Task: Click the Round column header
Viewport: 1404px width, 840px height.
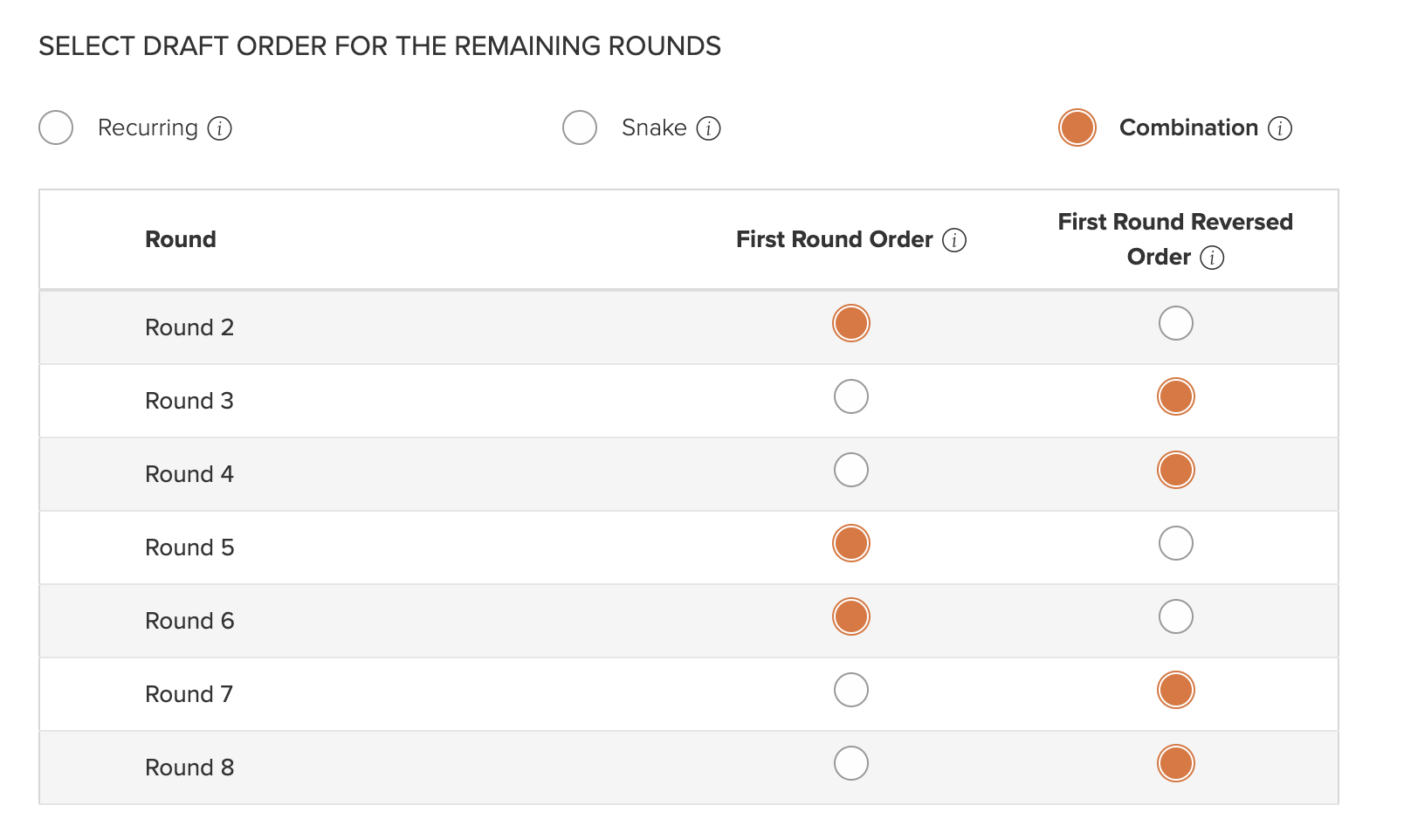Action: pyautogui.click(x=181, y=239)
